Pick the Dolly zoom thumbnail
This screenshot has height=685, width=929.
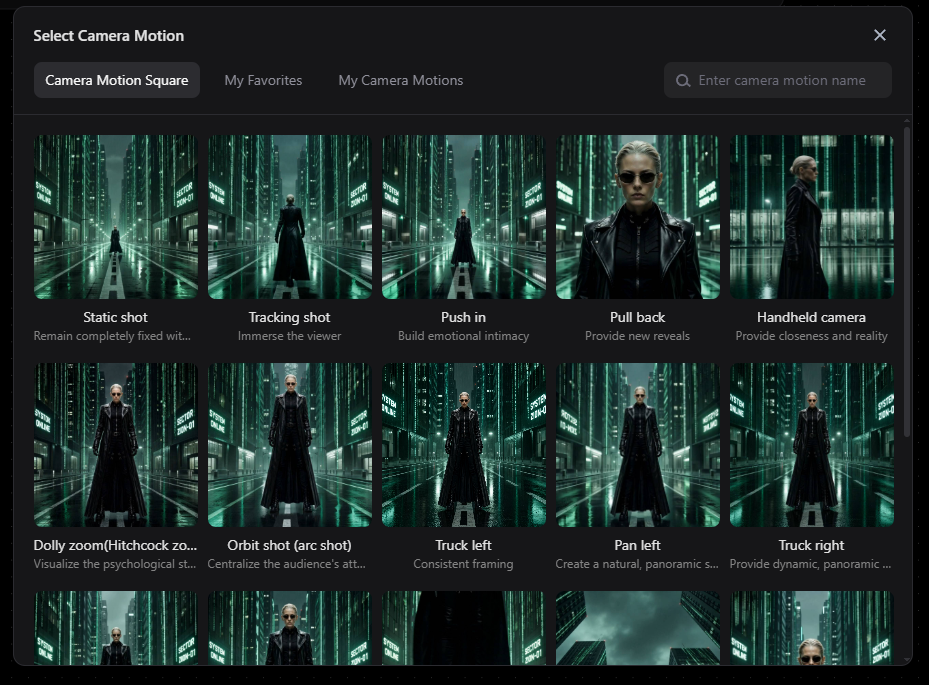(x=116, y=445)
